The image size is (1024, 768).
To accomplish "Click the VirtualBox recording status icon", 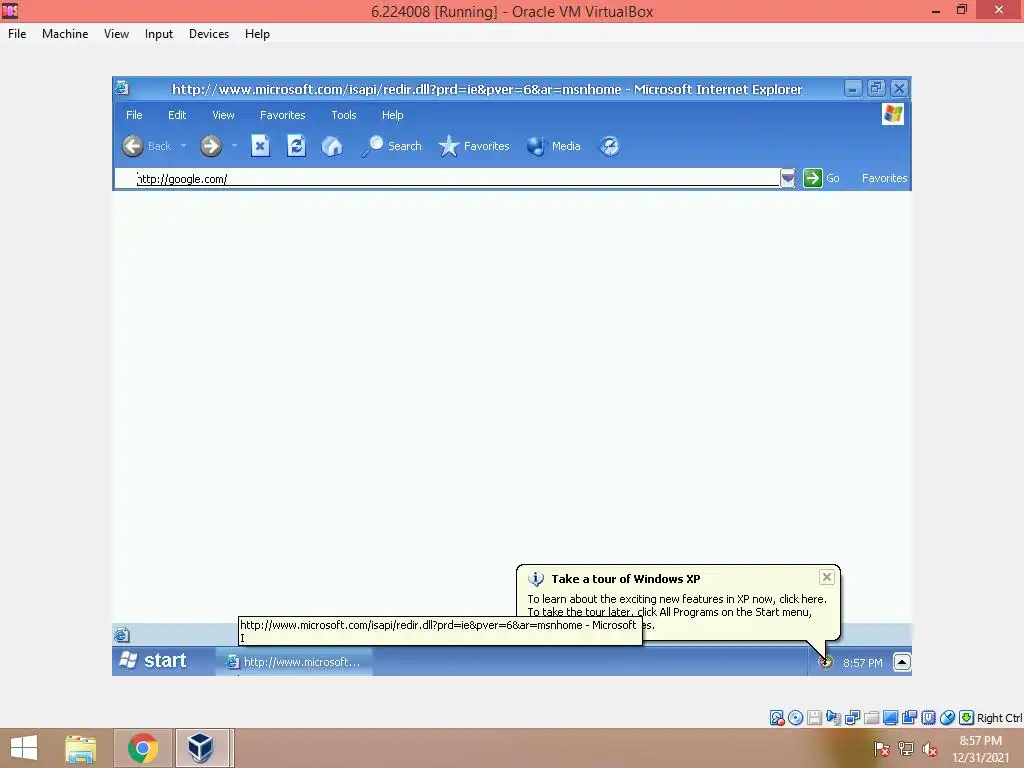I will [909, 718].
